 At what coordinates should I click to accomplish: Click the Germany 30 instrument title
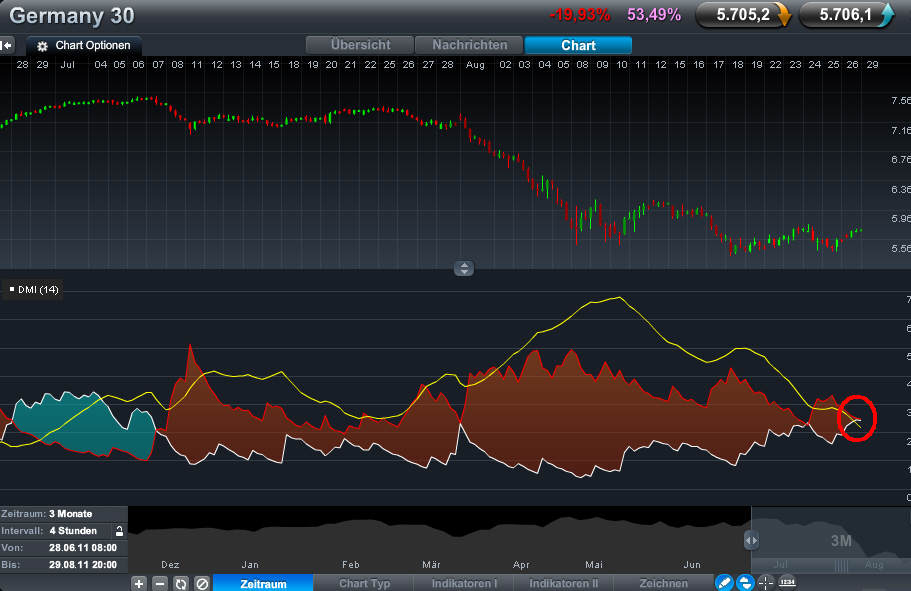point(71,16)
